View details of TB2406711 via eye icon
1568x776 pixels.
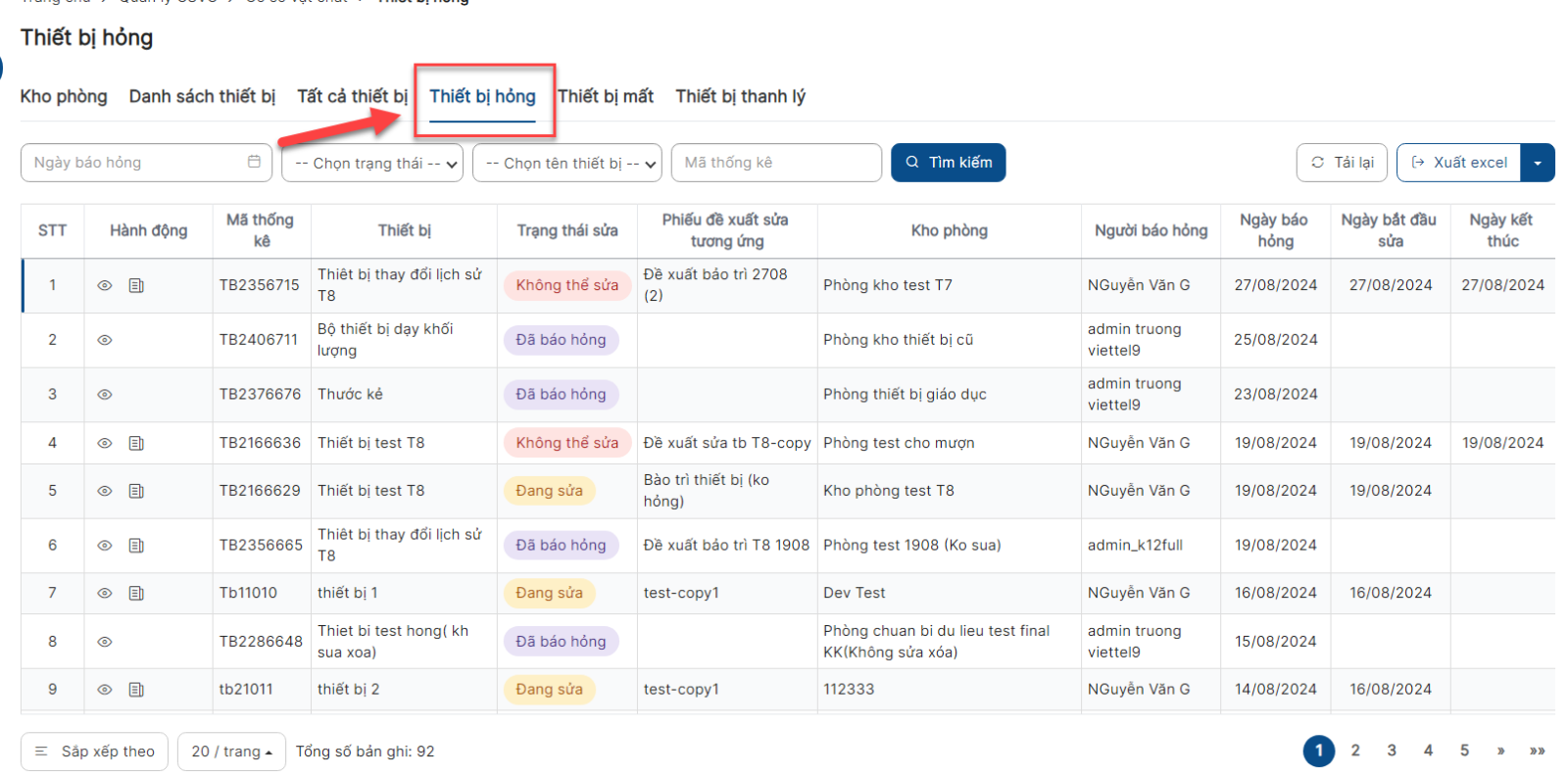click(x=105, y=340)
